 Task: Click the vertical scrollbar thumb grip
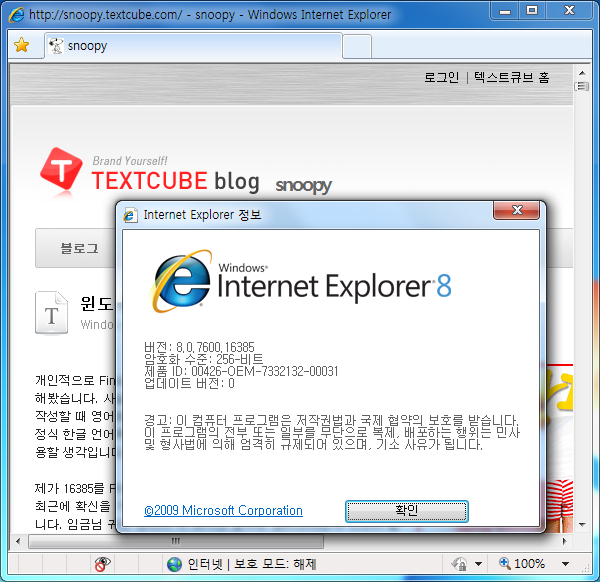coord(582,86)
